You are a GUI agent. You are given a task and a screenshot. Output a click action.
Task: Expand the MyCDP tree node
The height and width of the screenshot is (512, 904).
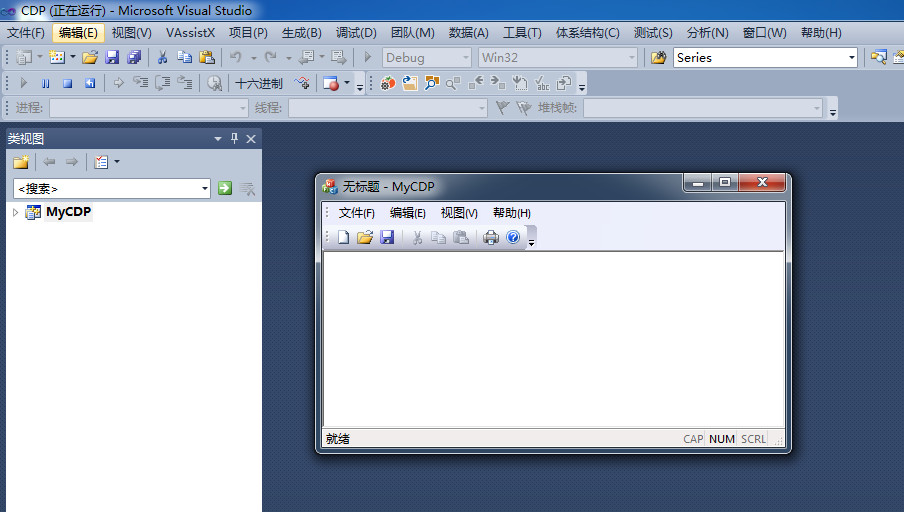[x=15, y=213]
